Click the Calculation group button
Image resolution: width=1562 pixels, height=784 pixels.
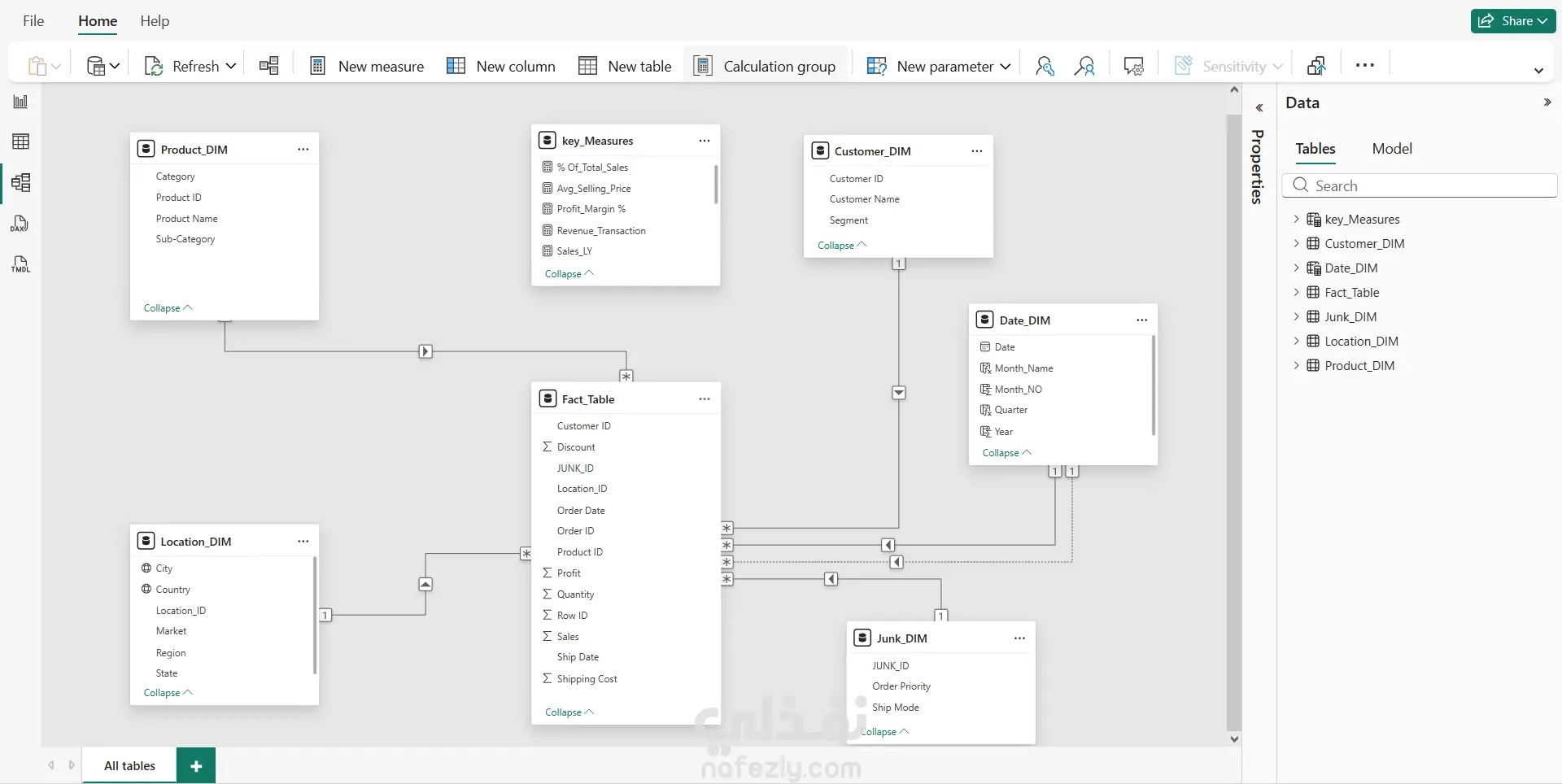point(765,66)
